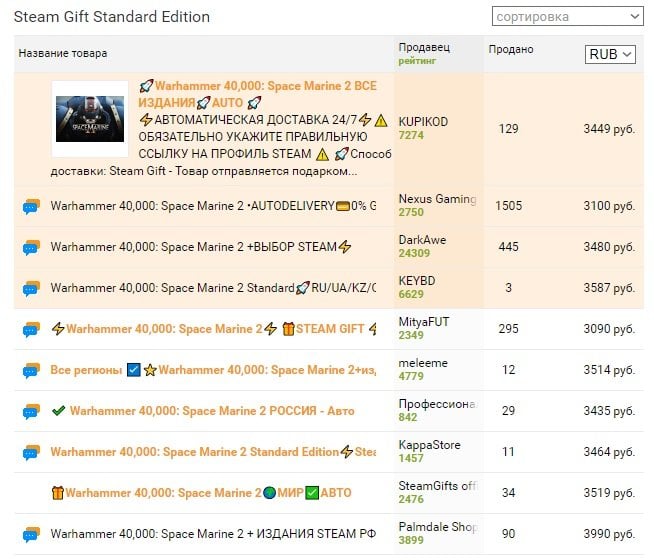
Task: Click KUPIKOD rating 7274
Action: (x=411, y=136)
